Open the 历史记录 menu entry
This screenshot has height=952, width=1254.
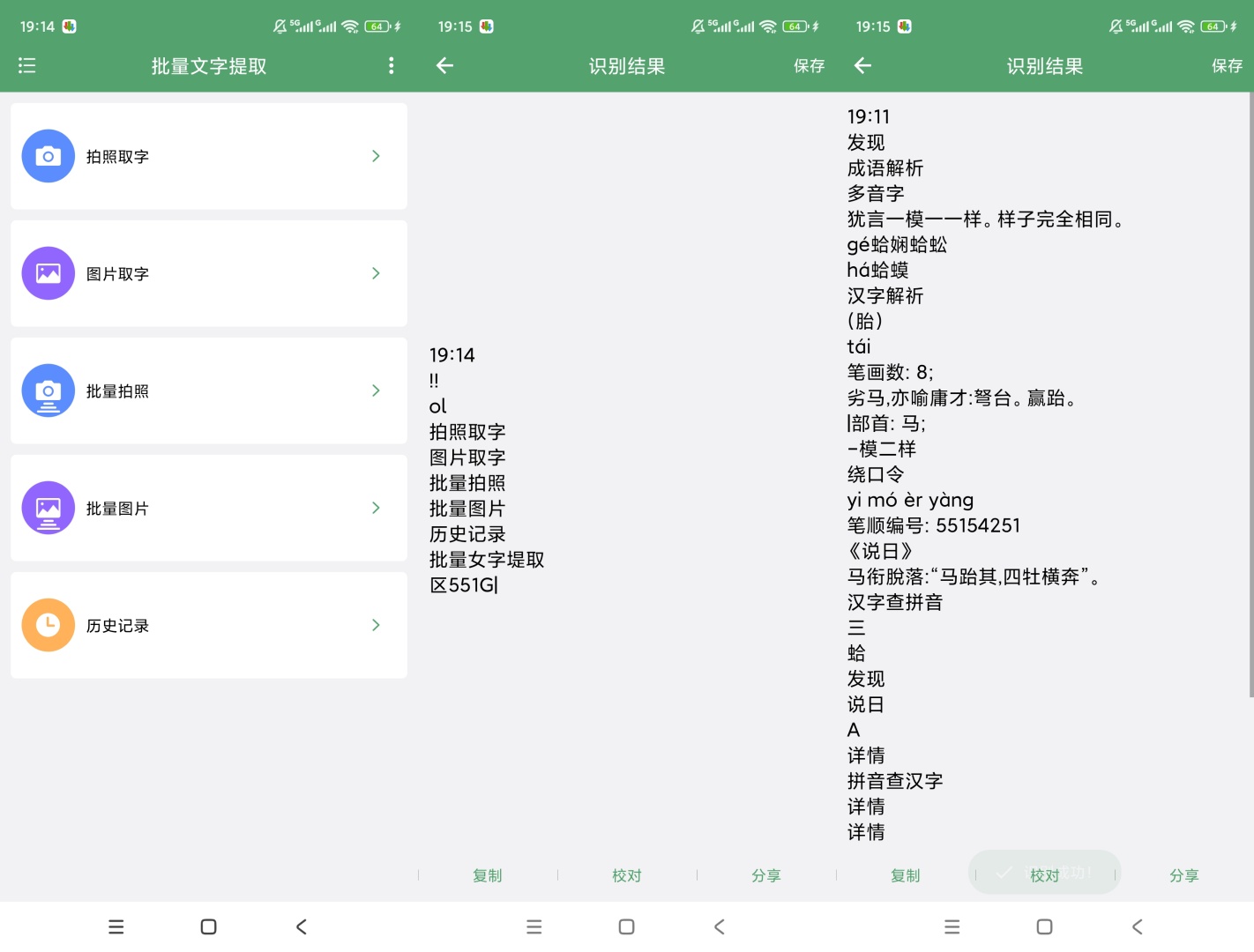209,625
